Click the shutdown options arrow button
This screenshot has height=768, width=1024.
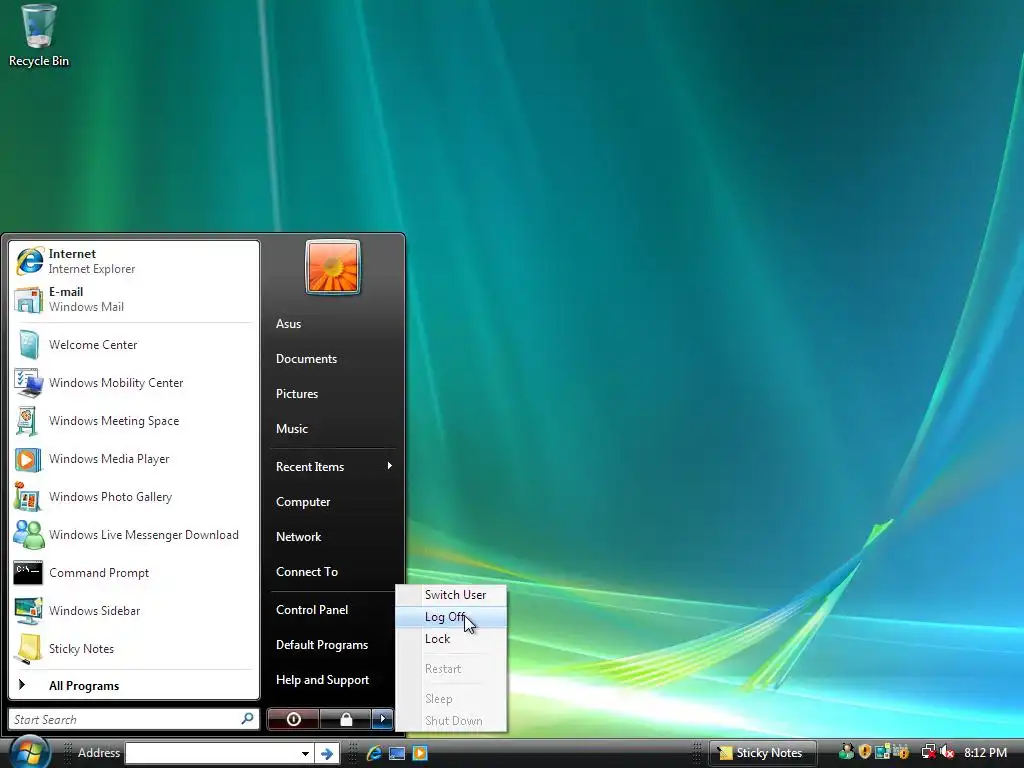[x=383, y=719]
